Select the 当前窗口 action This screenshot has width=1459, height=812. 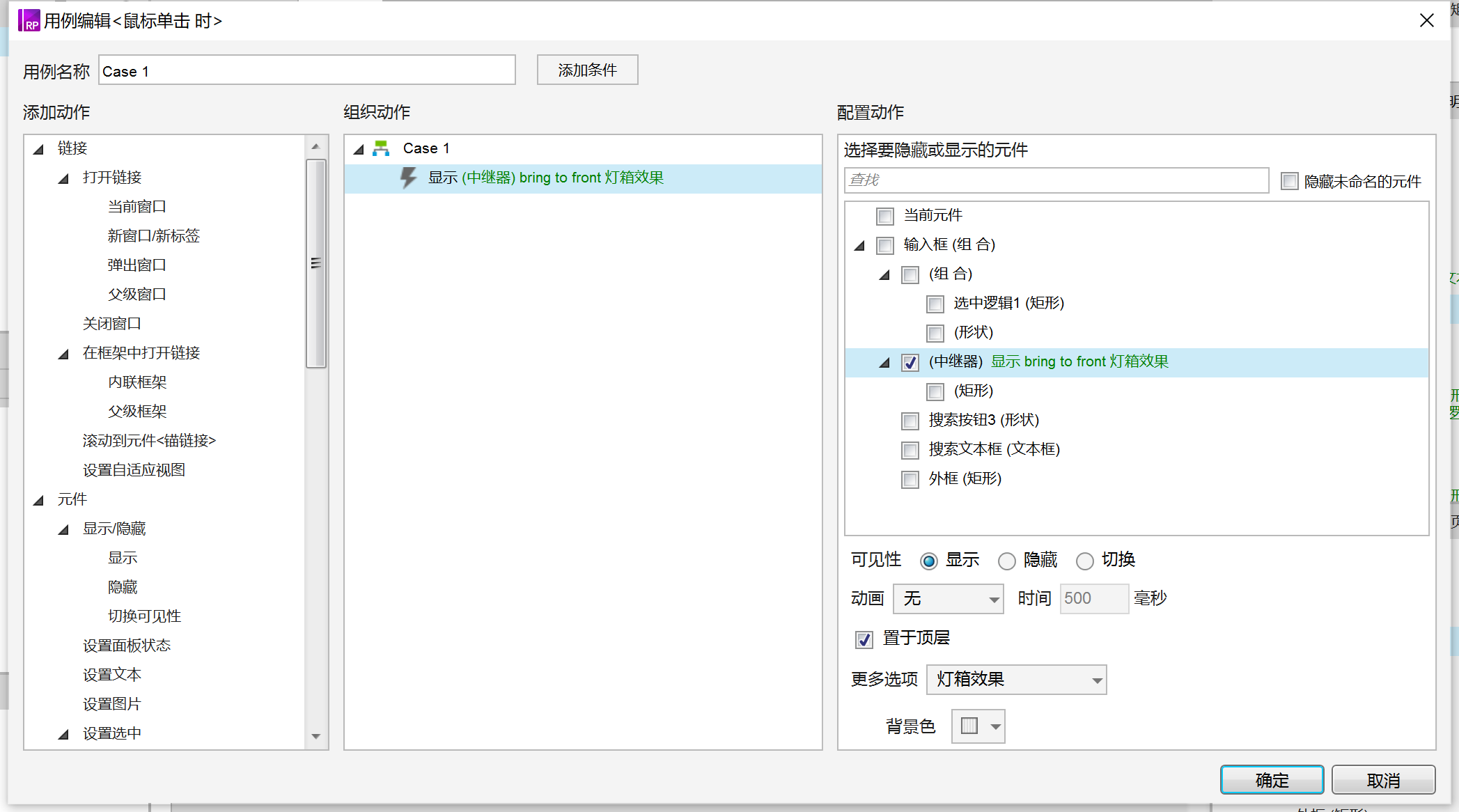click(x=137, y=207)
